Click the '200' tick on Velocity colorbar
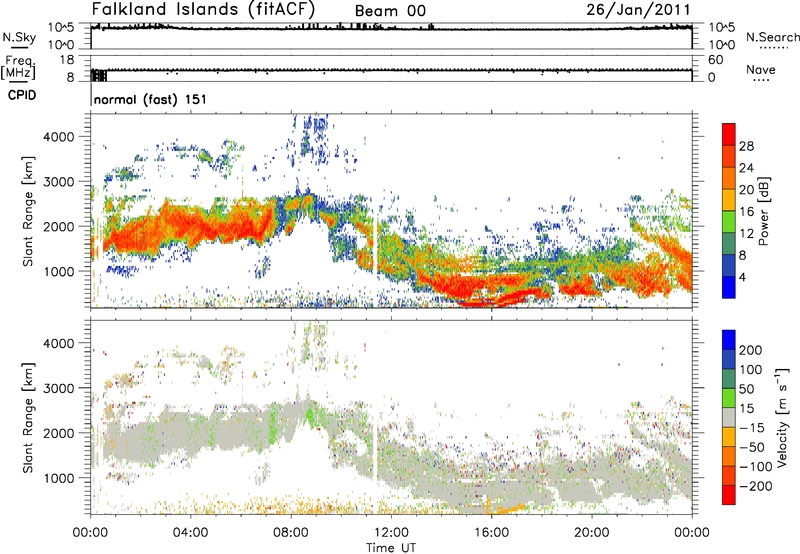This screenshot has width=800, height=554. coord(751,350)
